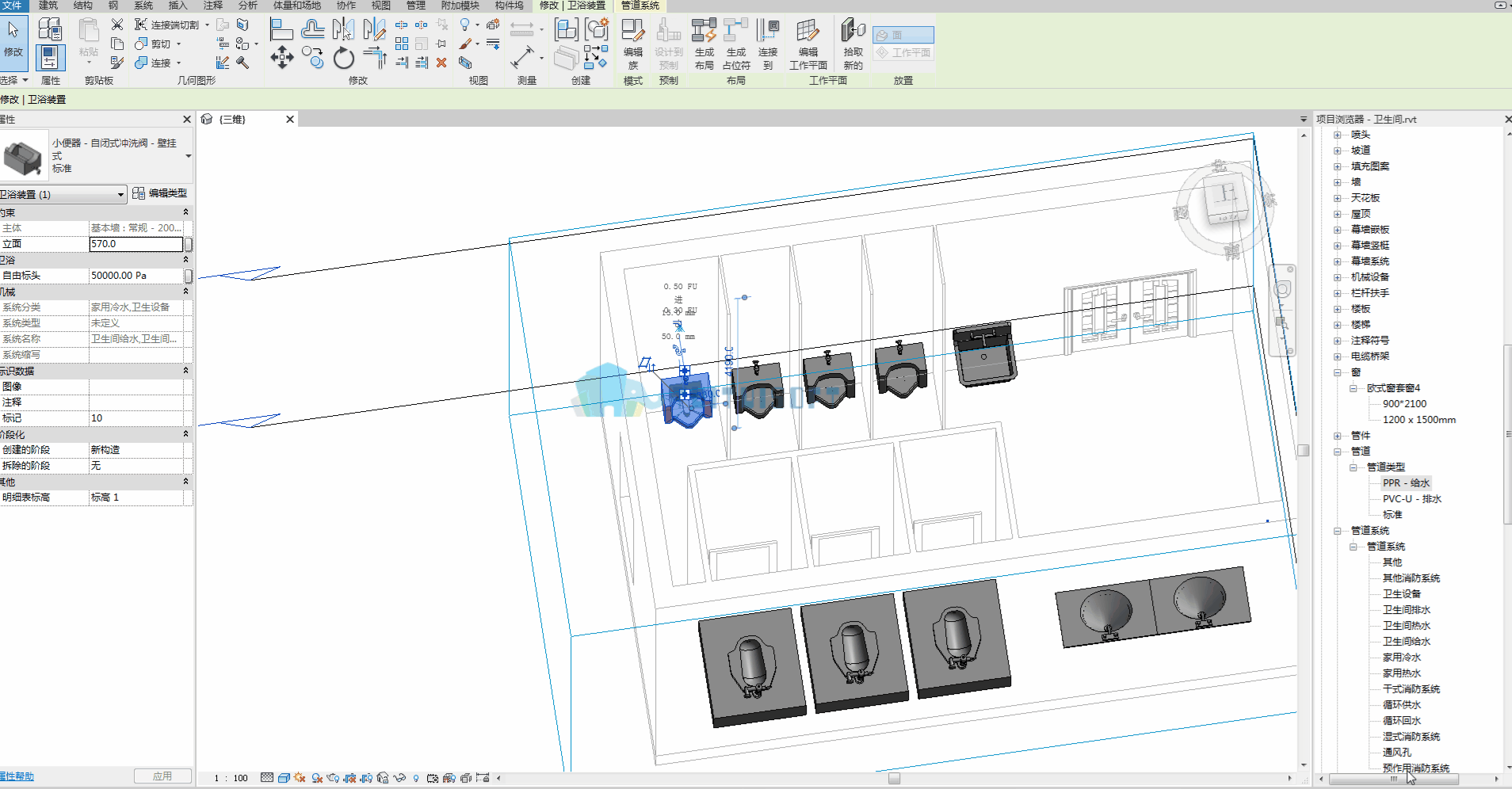Select Trim/Extend to Corner tool
Image resolution: width=1512 pixels, height=789 pixels.
tap(374, 58)
